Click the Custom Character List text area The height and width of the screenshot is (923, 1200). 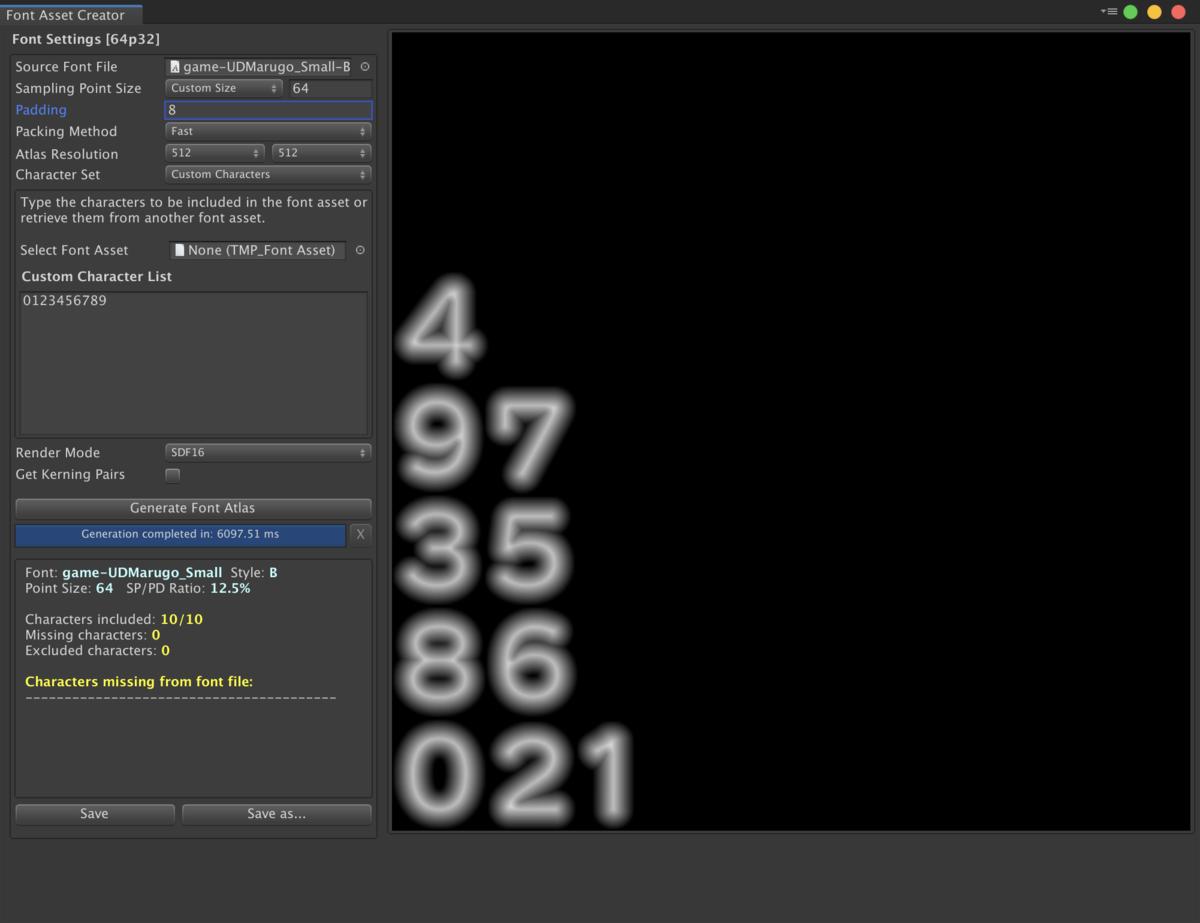point(194,362)
